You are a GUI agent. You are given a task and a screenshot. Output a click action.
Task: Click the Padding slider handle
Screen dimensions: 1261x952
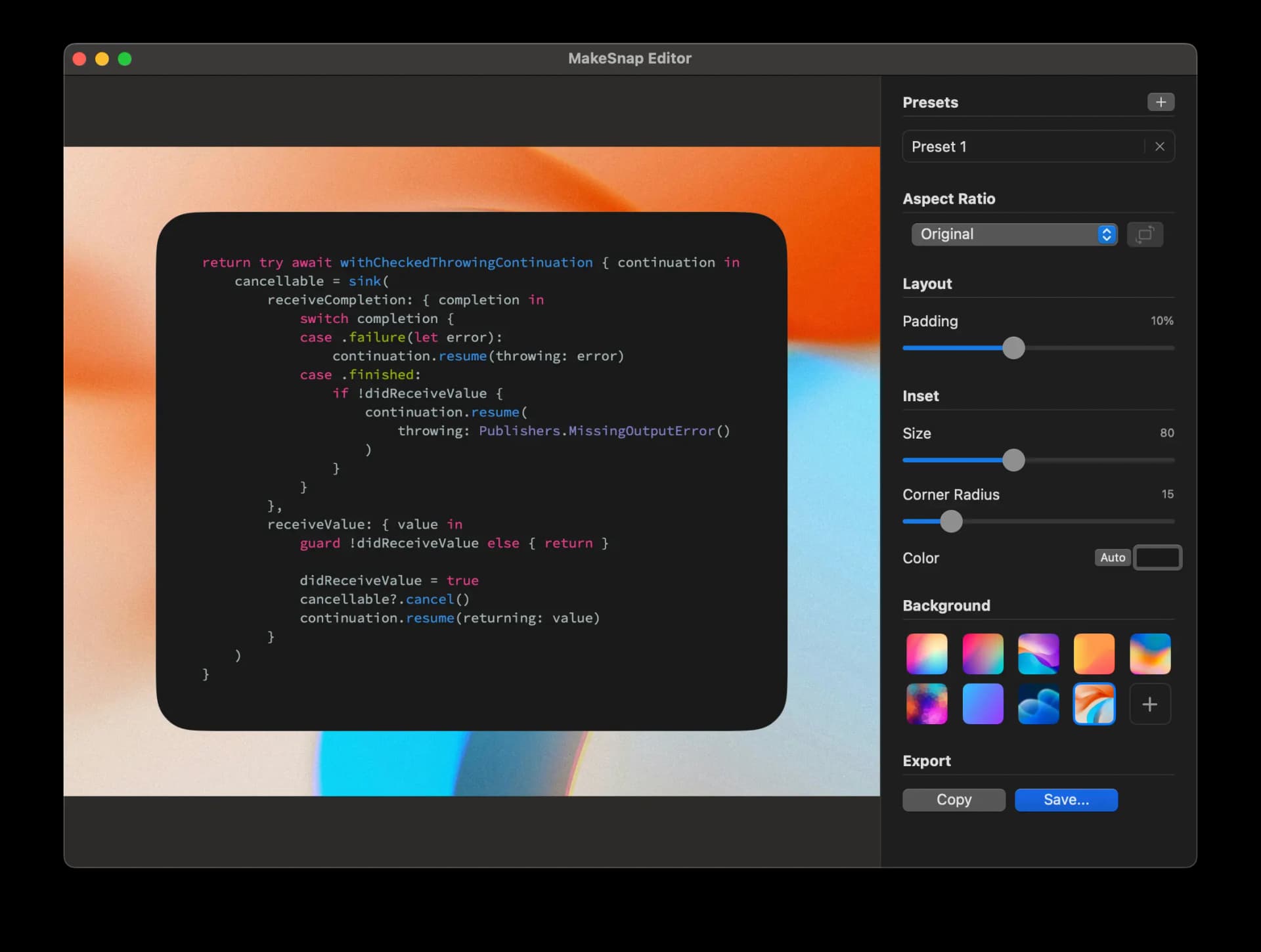click(1013, 348)
